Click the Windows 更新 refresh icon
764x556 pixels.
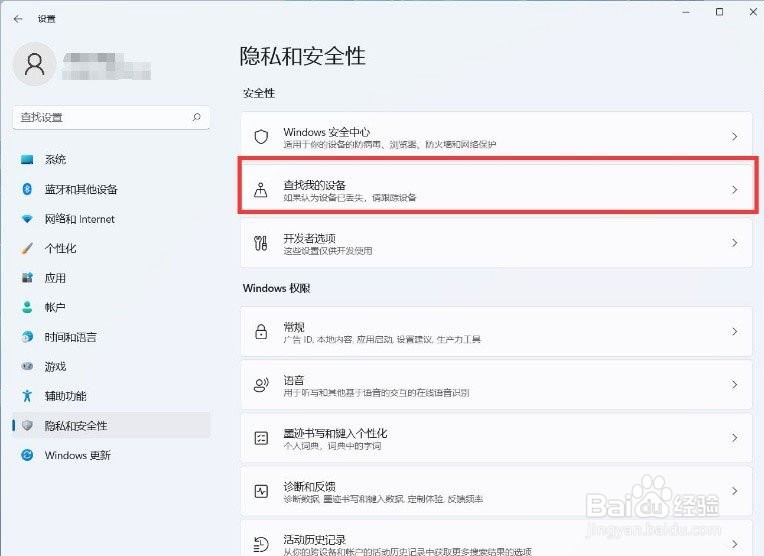click(x=27, y=455)
